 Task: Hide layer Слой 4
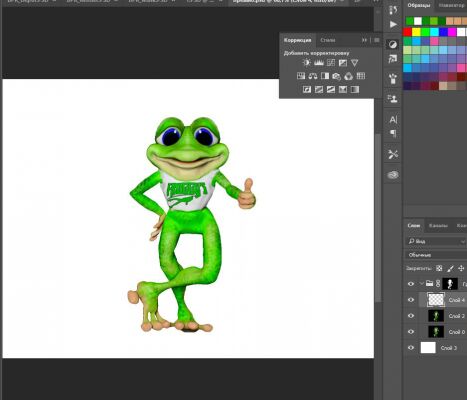click(x=411, y=300)
